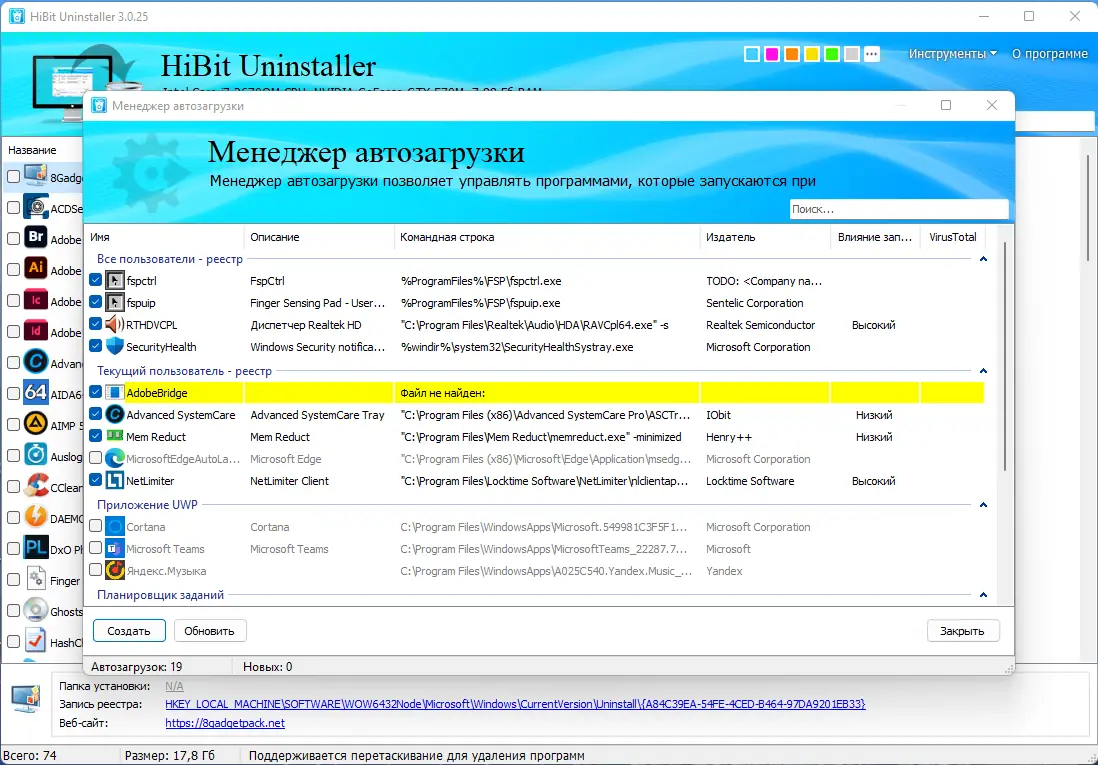Collapse the Приложение UWP section
This screenshot has height=765, width=1098.
(x=982, y=505)
